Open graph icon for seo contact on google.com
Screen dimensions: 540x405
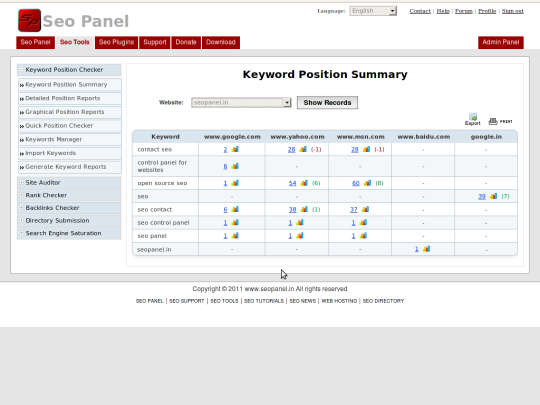(x=235, y=209)
